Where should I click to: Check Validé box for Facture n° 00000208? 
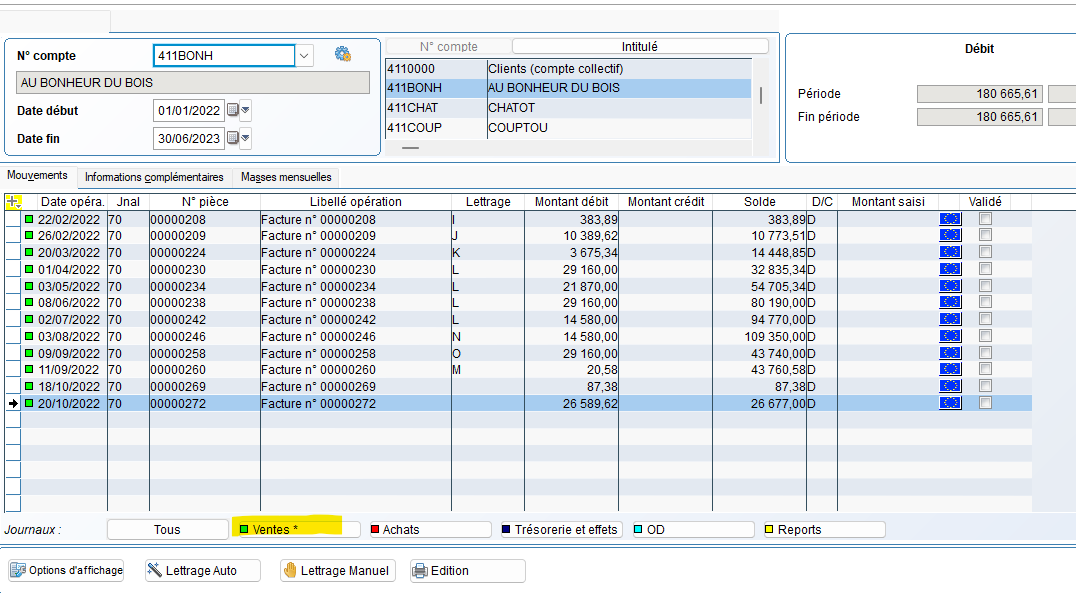click(x=985, y=219)
